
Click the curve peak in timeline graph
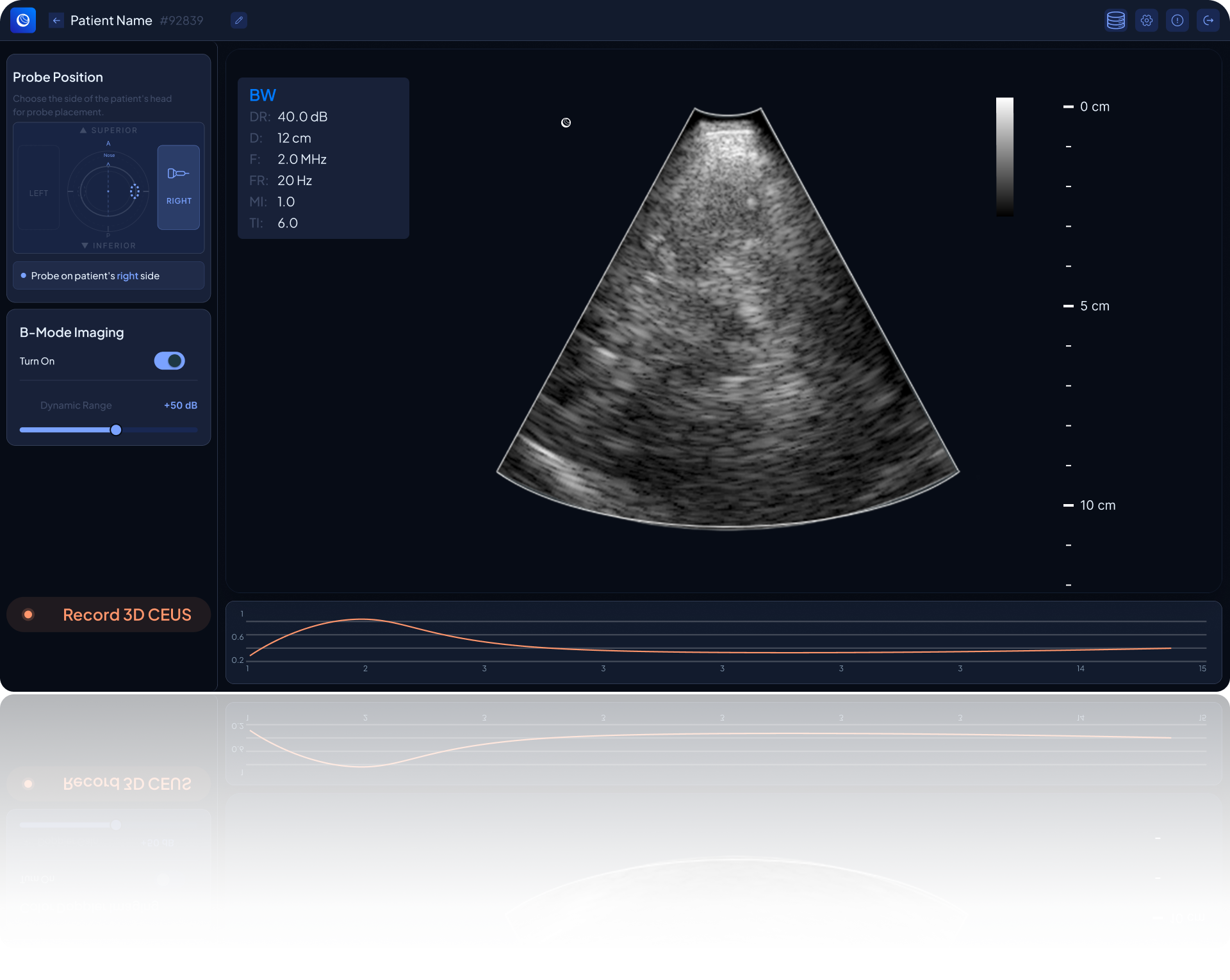pos(362,619)
